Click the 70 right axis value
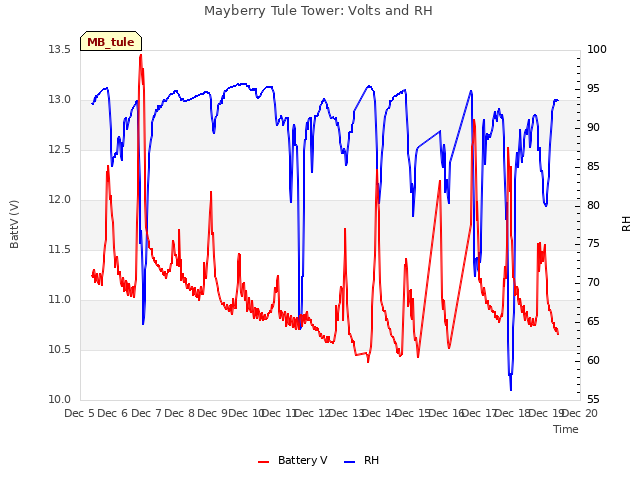Screen dimensions: 640x480 click(x=593, y=283)
